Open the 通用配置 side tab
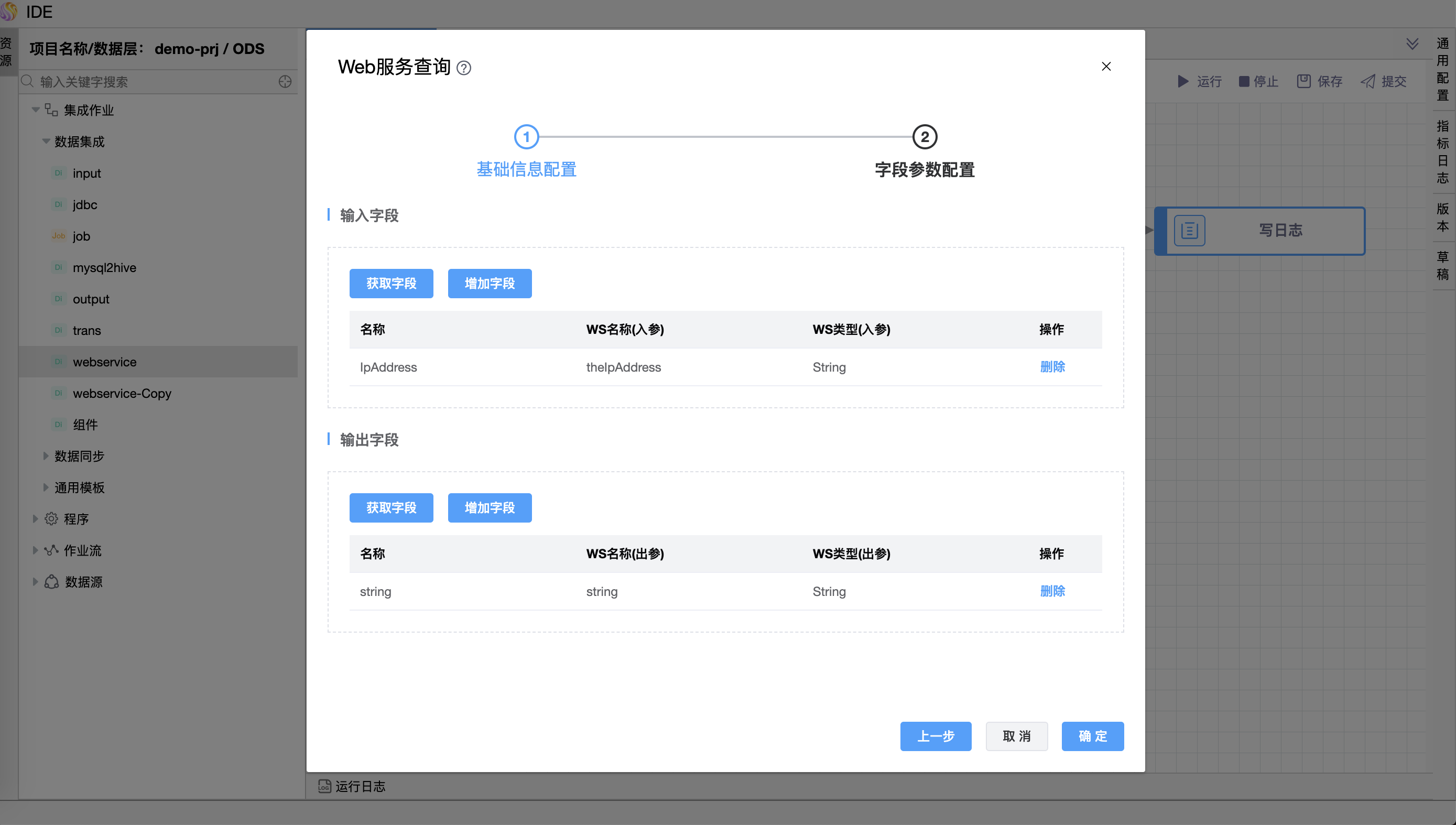The height and width of the screenshot is (825, 1456). [x=1442, y=69]
